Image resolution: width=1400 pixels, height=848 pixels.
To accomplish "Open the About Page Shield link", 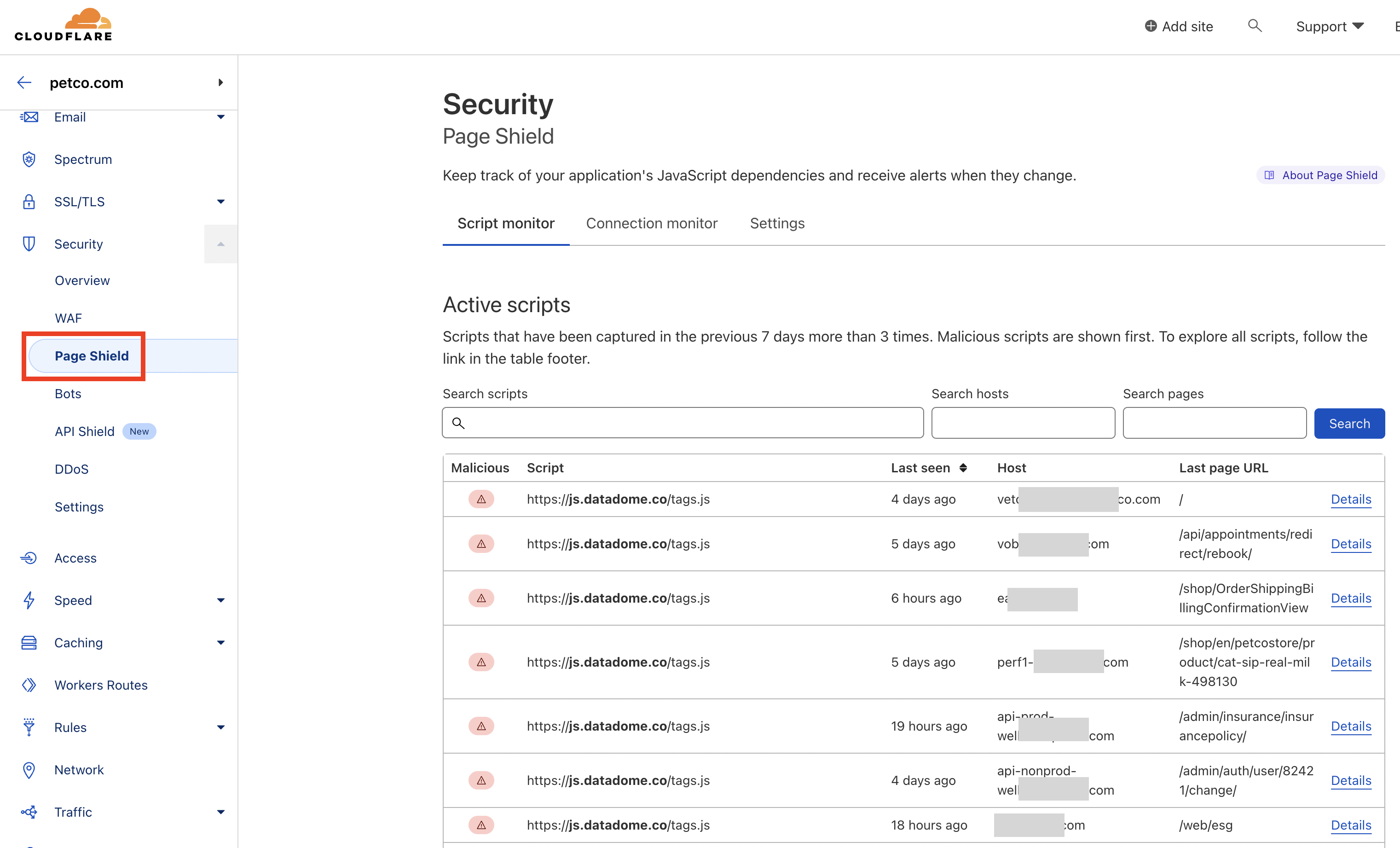I will pyautogui.click(x=1320, y=175).
